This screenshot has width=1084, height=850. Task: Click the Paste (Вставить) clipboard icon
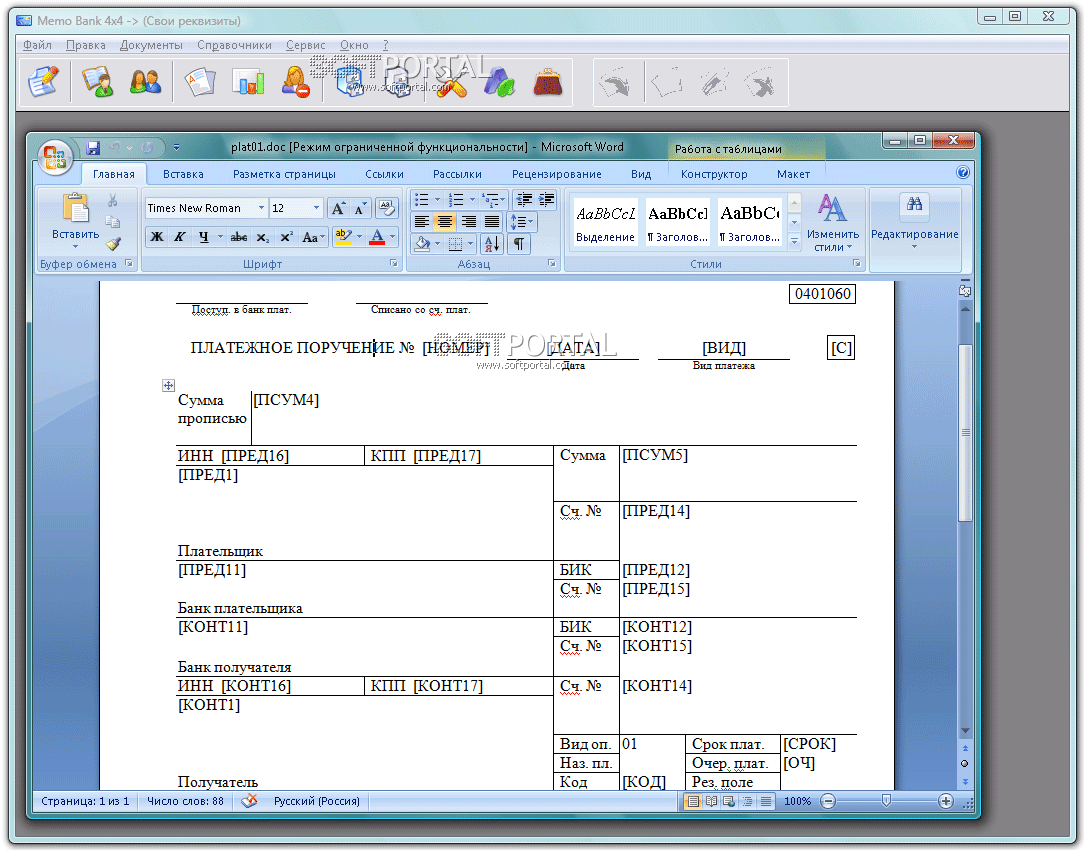(x=75, y=207)
